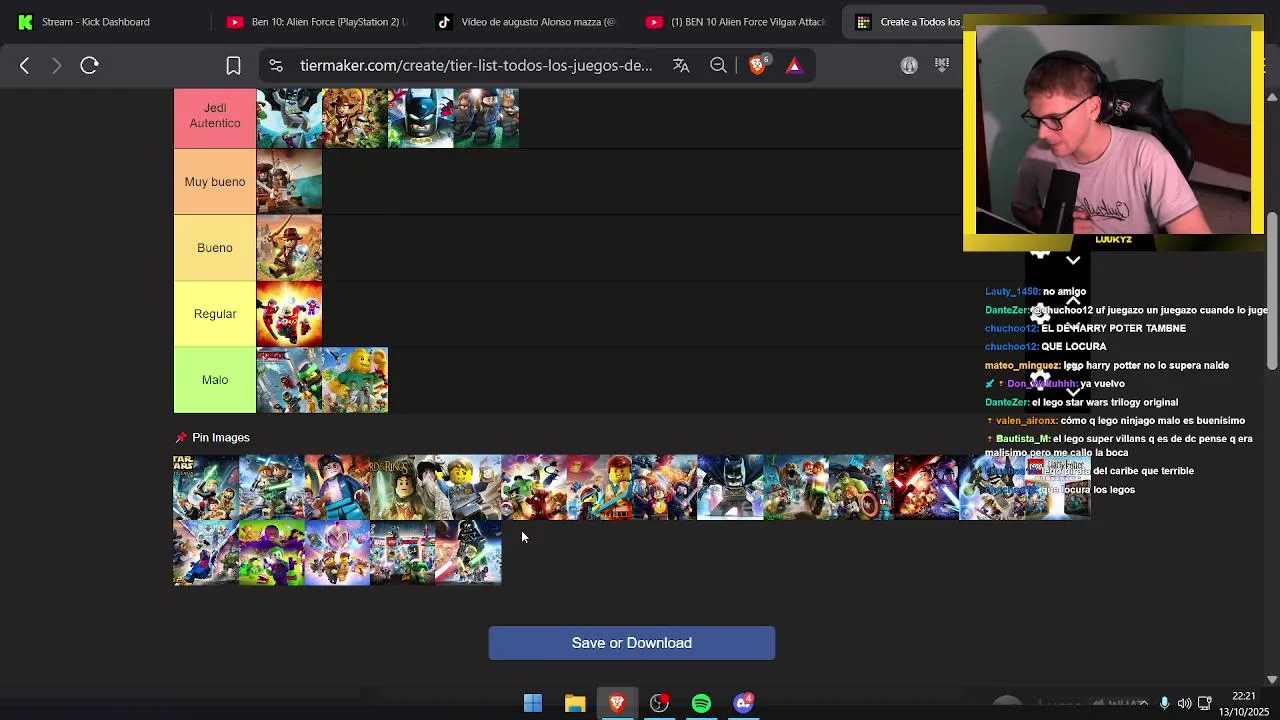Click the Pin Images heading text
Viewport: 1280px width, 720px height.
pyautogui.click(x=221, y=438)
